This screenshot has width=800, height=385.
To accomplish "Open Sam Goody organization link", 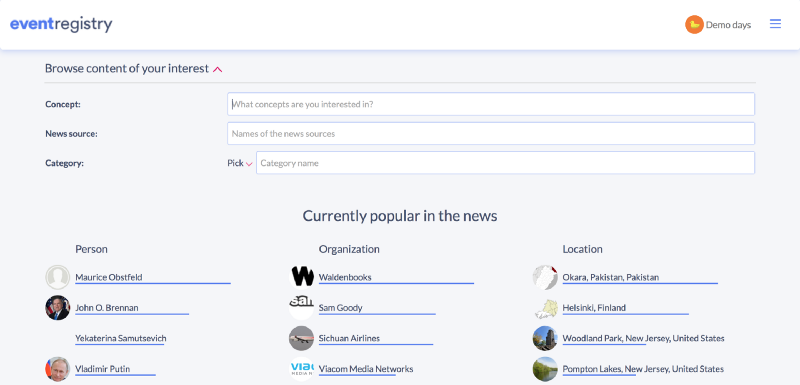I will coord(340,308).
